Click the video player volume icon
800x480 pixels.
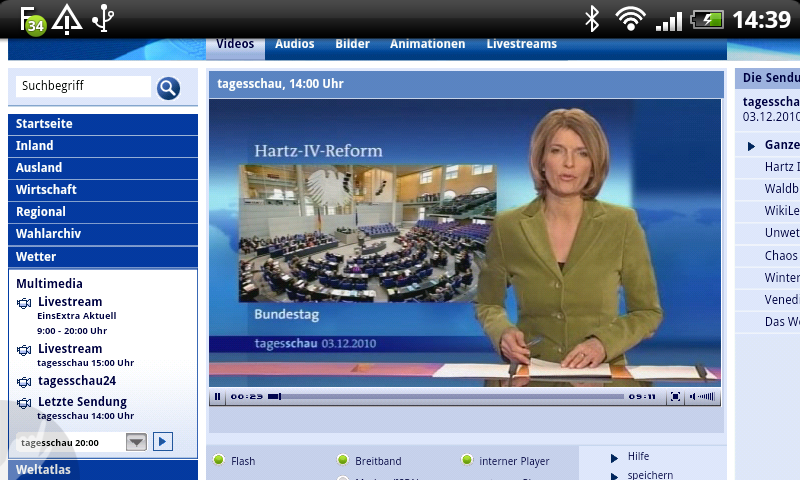point(704,397)
